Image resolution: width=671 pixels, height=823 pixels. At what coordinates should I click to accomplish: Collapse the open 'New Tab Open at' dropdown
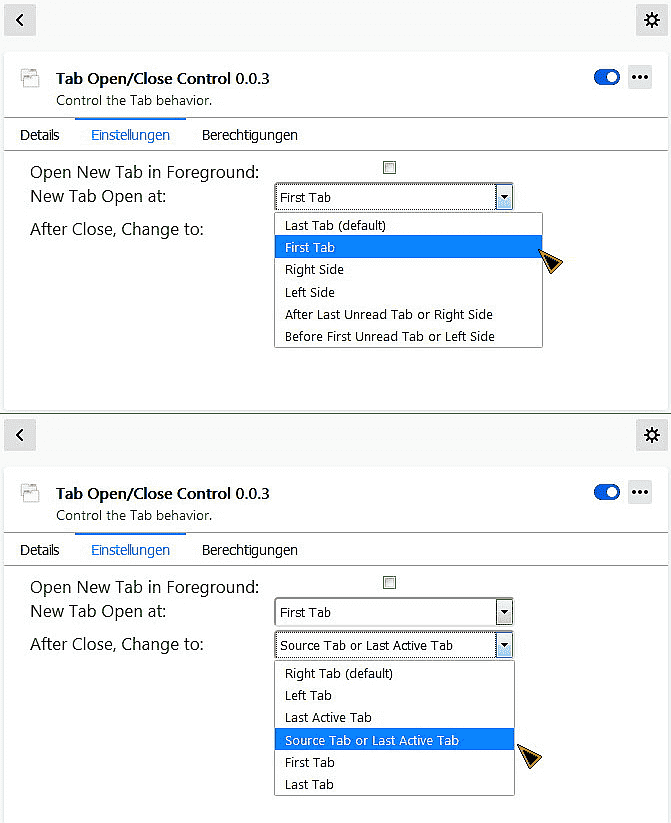[504, 197]
